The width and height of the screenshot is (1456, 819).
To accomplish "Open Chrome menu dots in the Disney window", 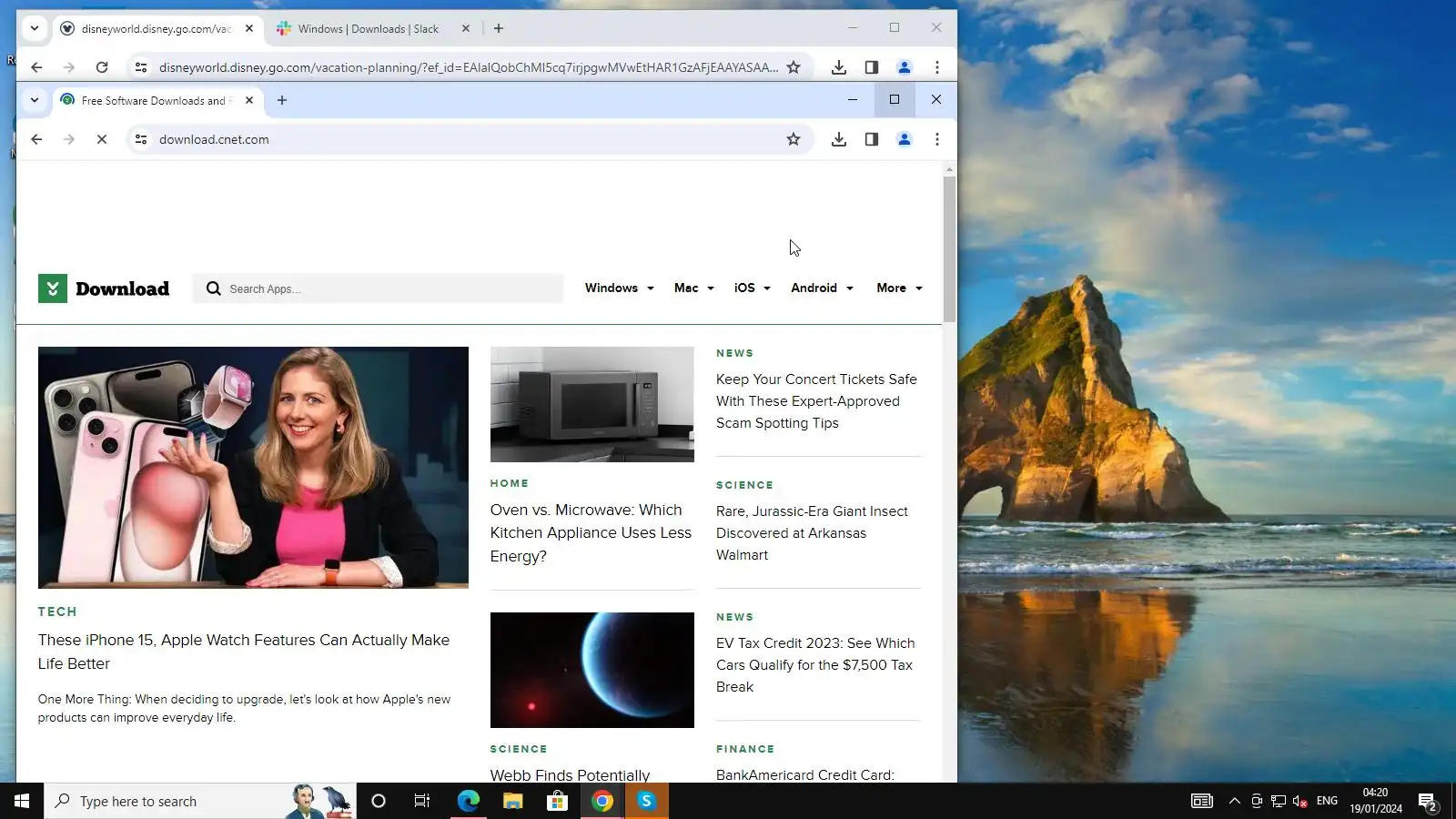I will (937, 67).
